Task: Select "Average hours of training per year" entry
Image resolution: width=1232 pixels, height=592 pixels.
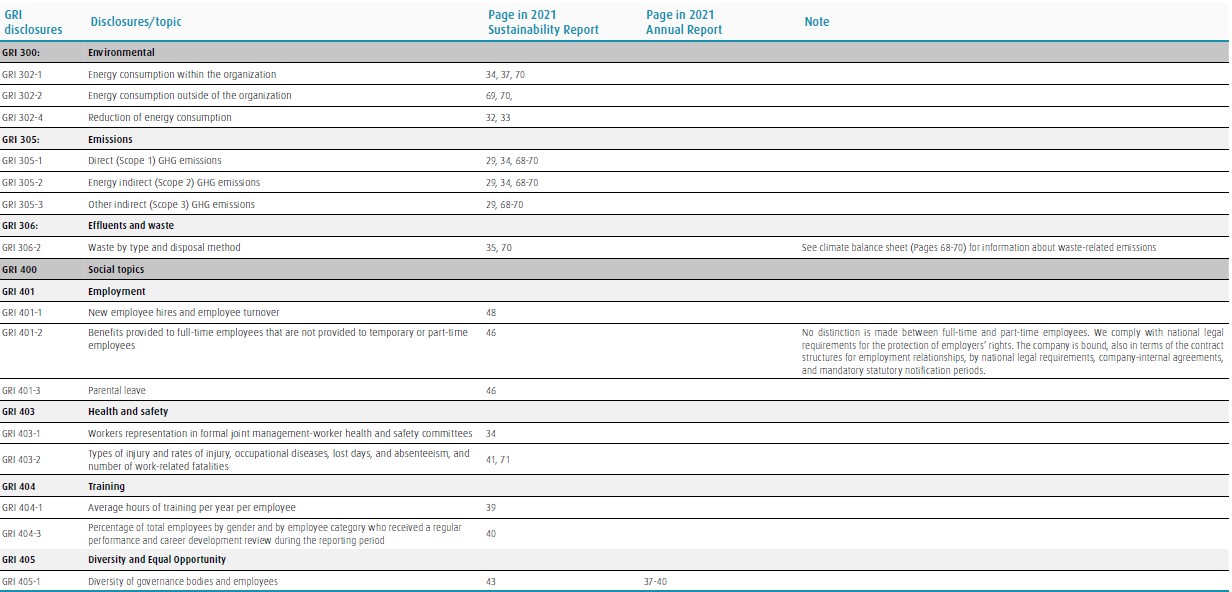Action: (x=192, y=508)
